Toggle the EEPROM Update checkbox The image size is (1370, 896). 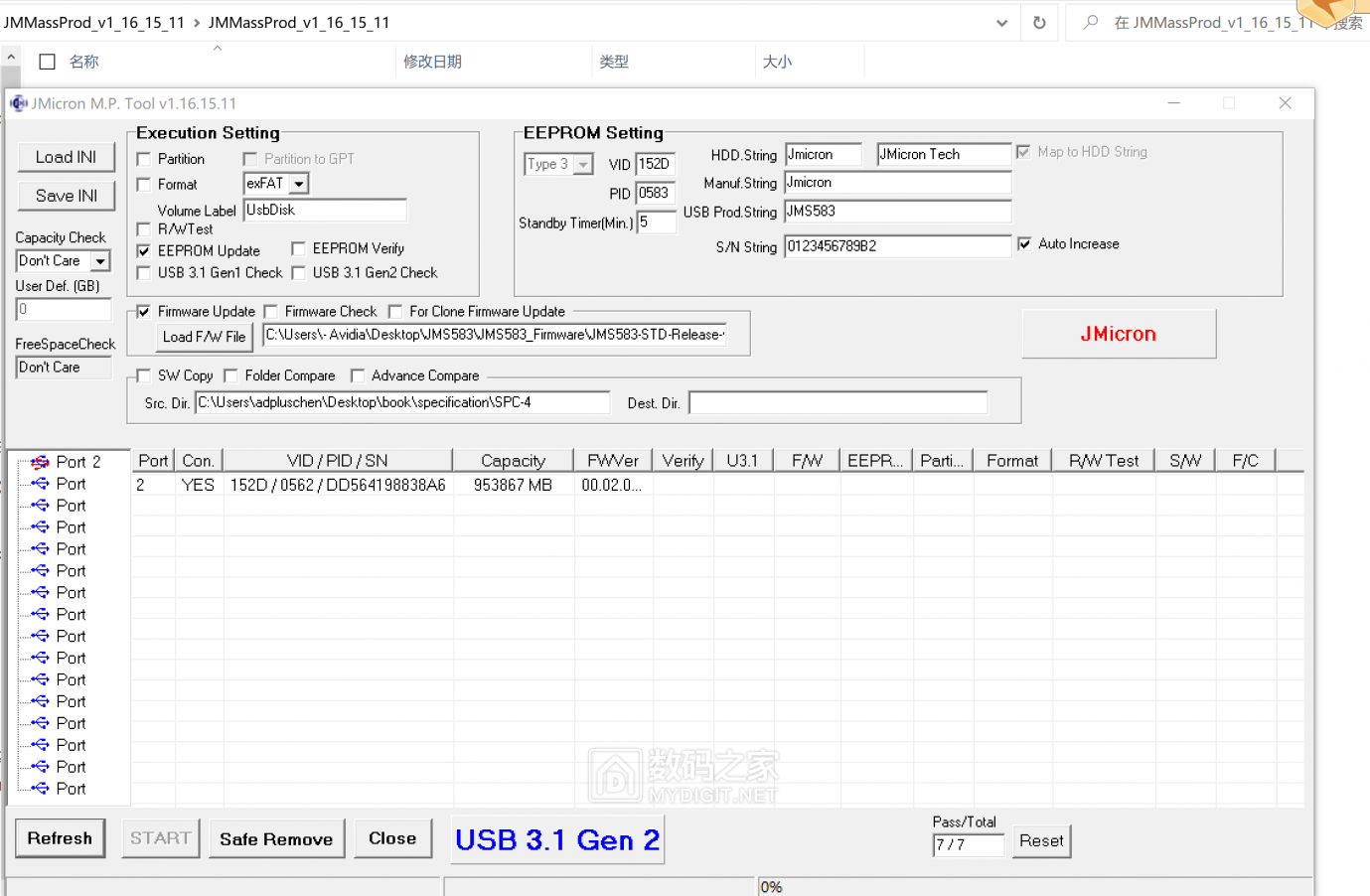click(x=144, y=251)
